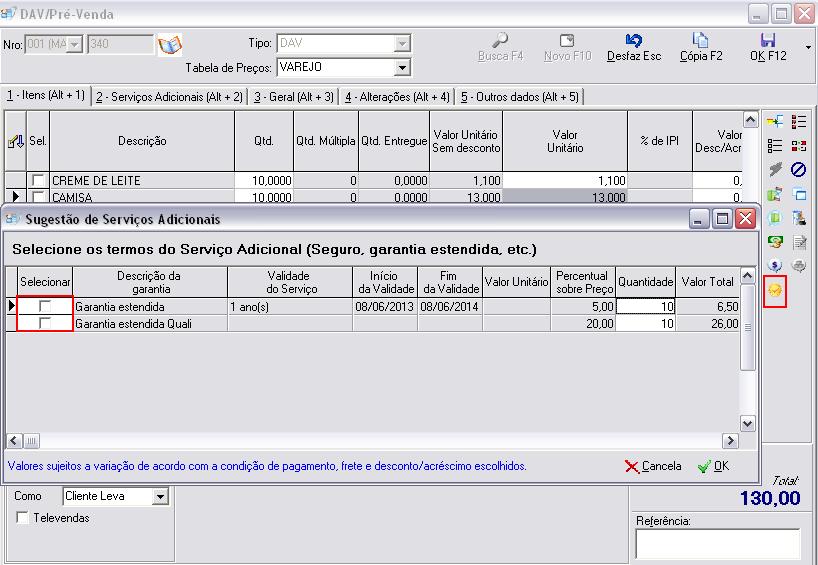
Task: Click the Cópia F2 copy icon
Action: pos(701,47)
